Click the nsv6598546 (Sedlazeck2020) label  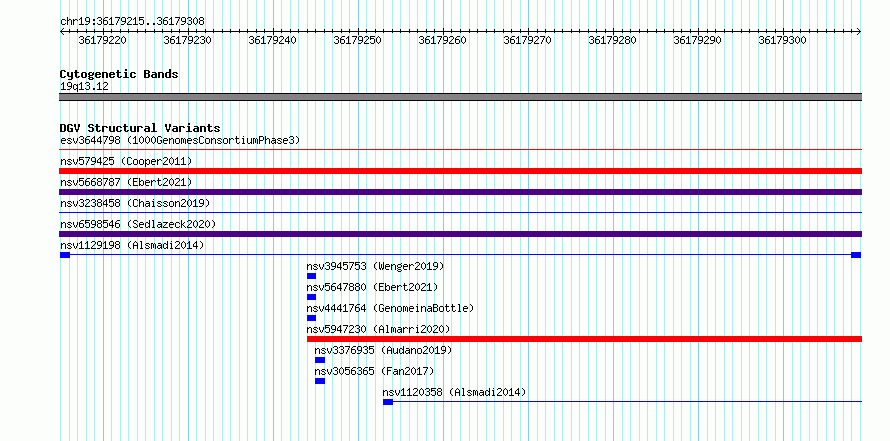138,224
